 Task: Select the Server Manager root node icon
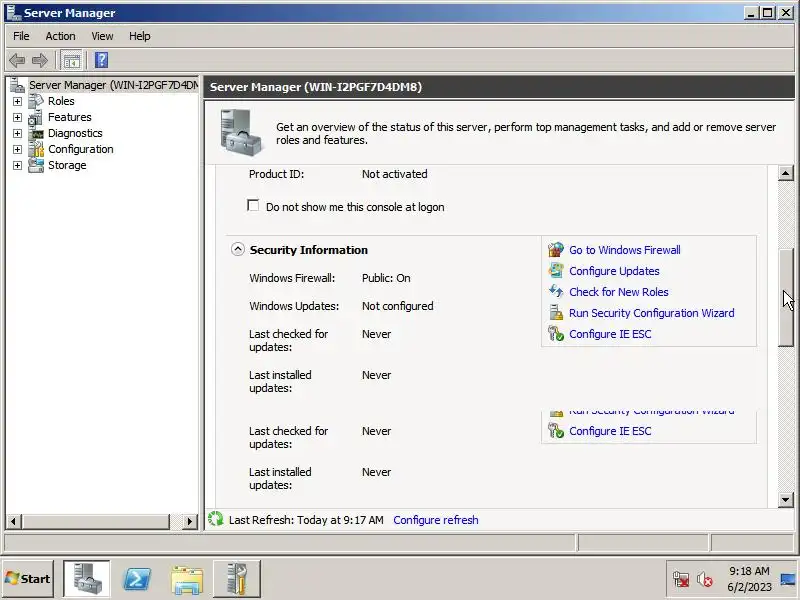click(x=17, y=85)
